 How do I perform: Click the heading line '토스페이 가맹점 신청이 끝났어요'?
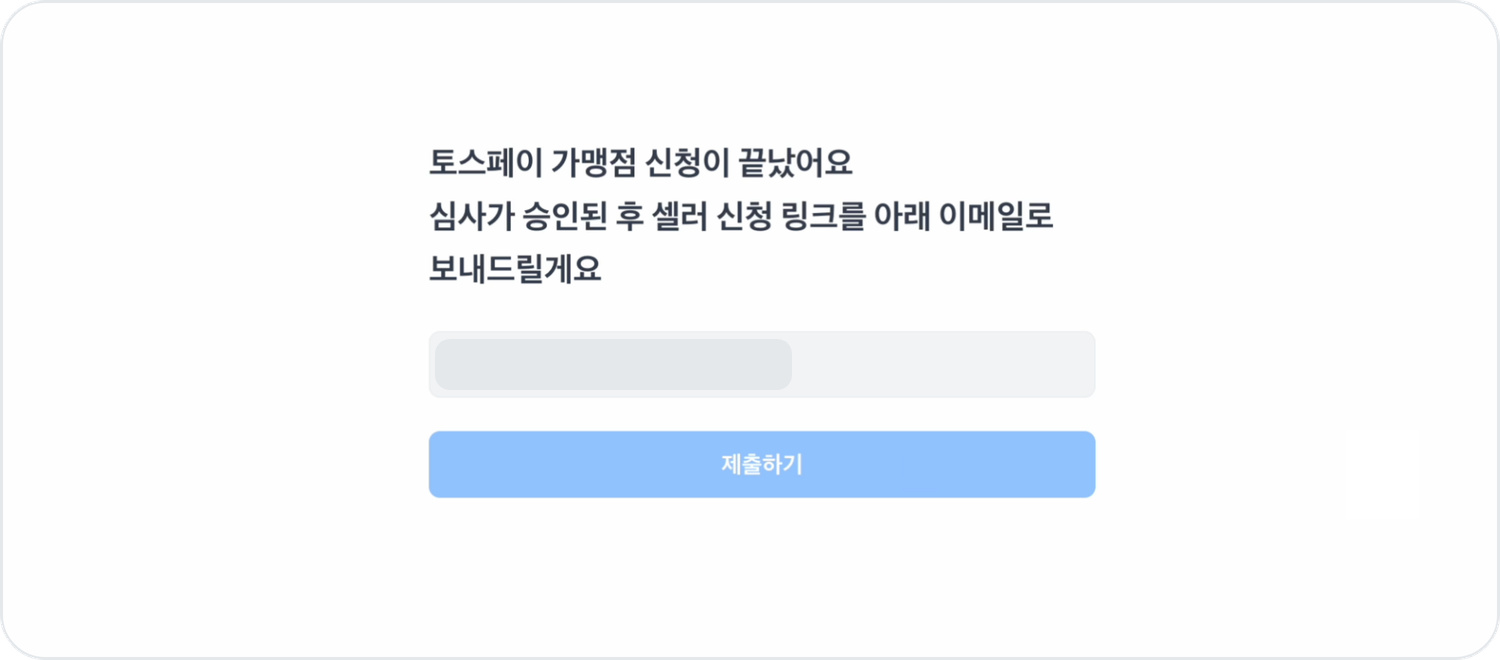(640, 162)
